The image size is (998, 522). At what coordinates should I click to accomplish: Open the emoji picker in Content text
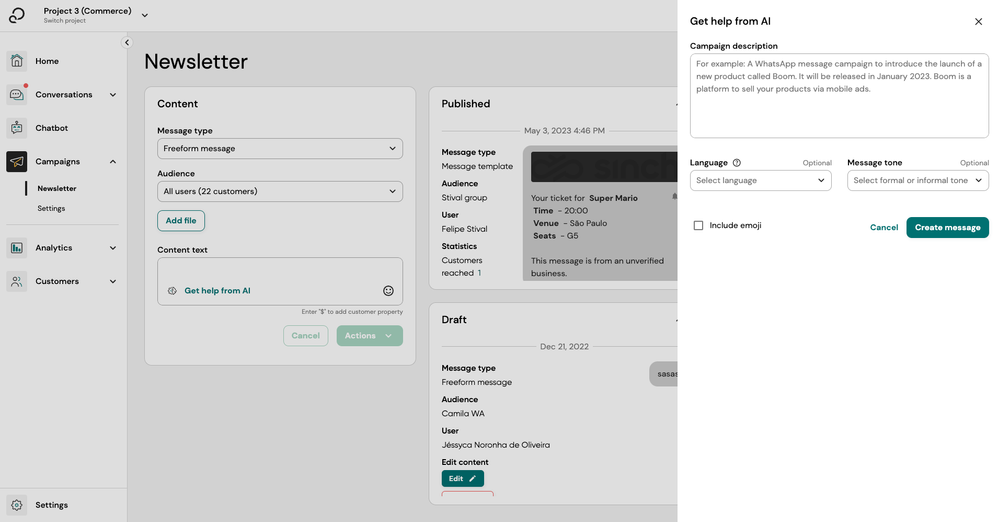[x=388, y=291]
